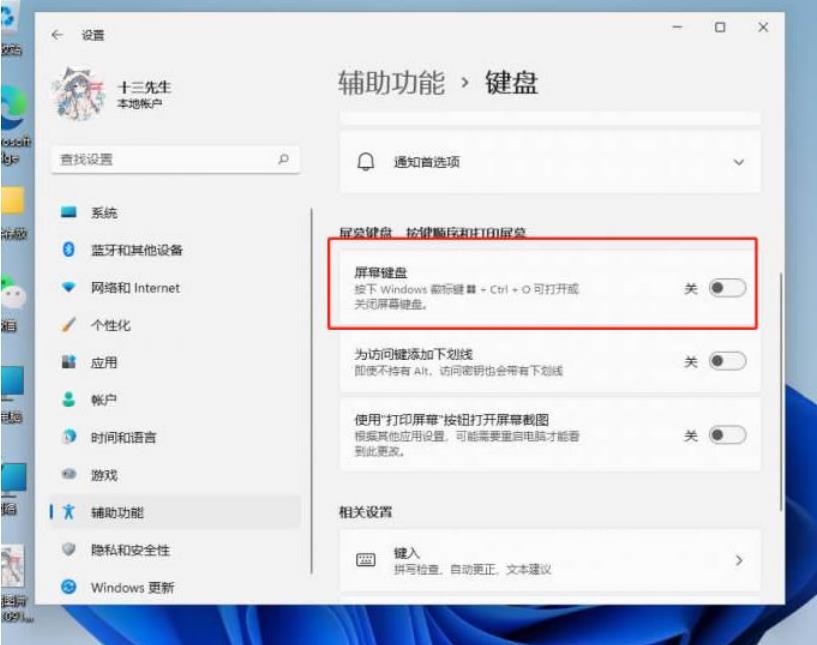Click the 通知首选项 bell icon
The height and width of the screenshot is (645, 817).
tap(365, 162)
